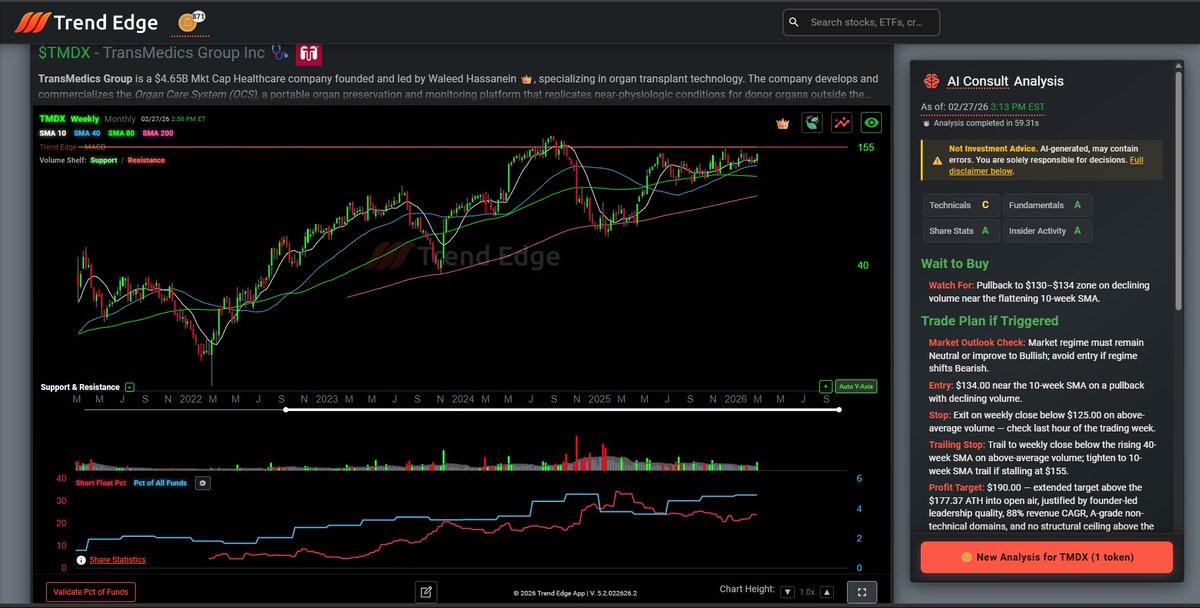Click the Wait to Buy heading
The image size is (1200, 608).
coord(955,264)
